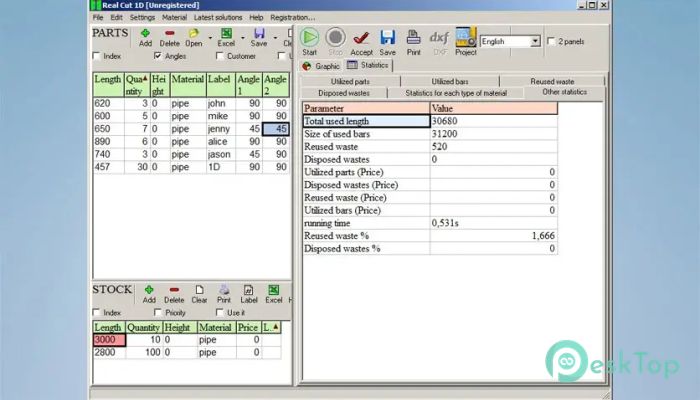Expand the Save button dropdown arrow
This screenshot has width=700, height=400.
click(x=275, y=38)
